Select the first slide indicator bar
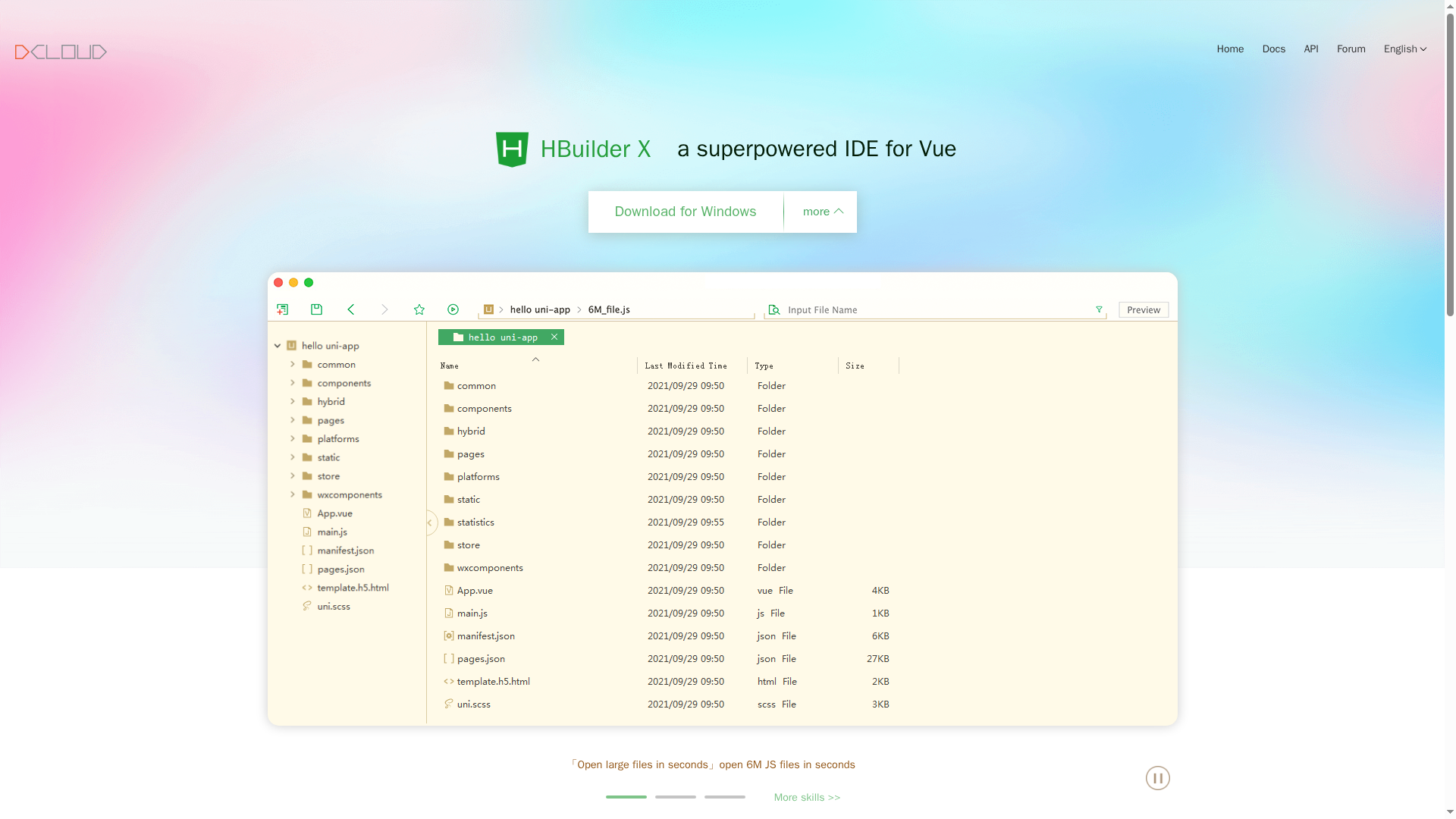This screenshot has width=1456, height=819. tap(626, 797)
